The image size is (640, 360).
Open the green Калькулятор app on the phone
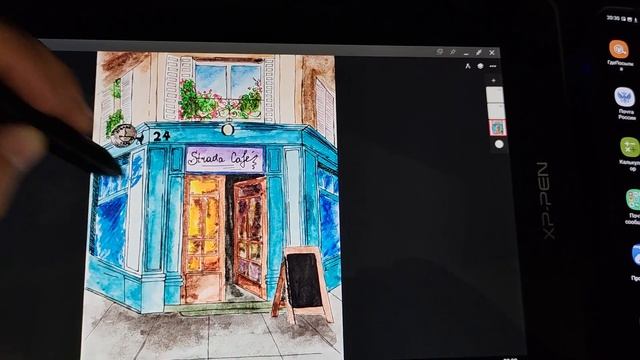coord(630,147)
